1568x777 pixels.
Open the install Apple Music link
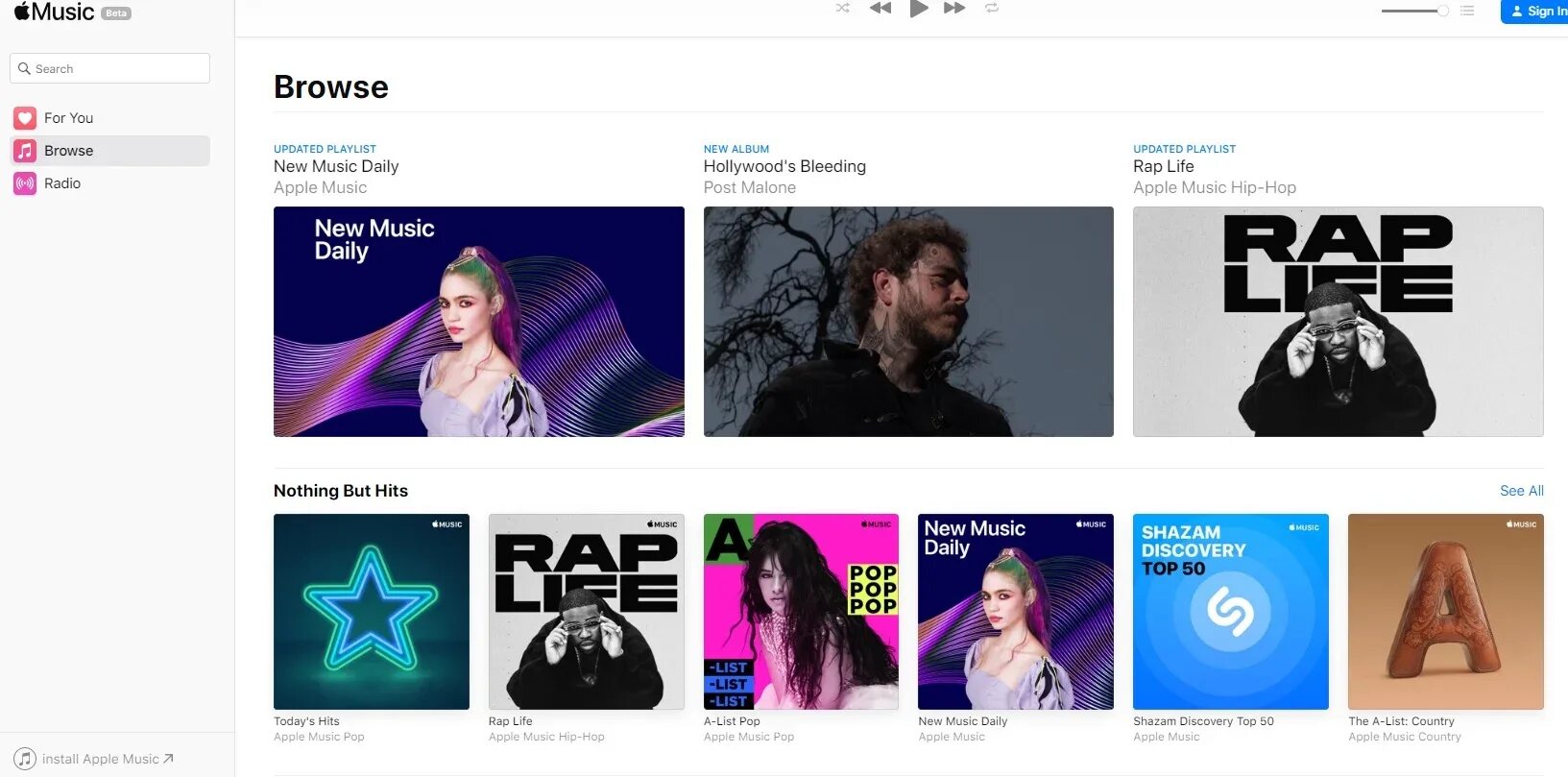coord(108,759)
